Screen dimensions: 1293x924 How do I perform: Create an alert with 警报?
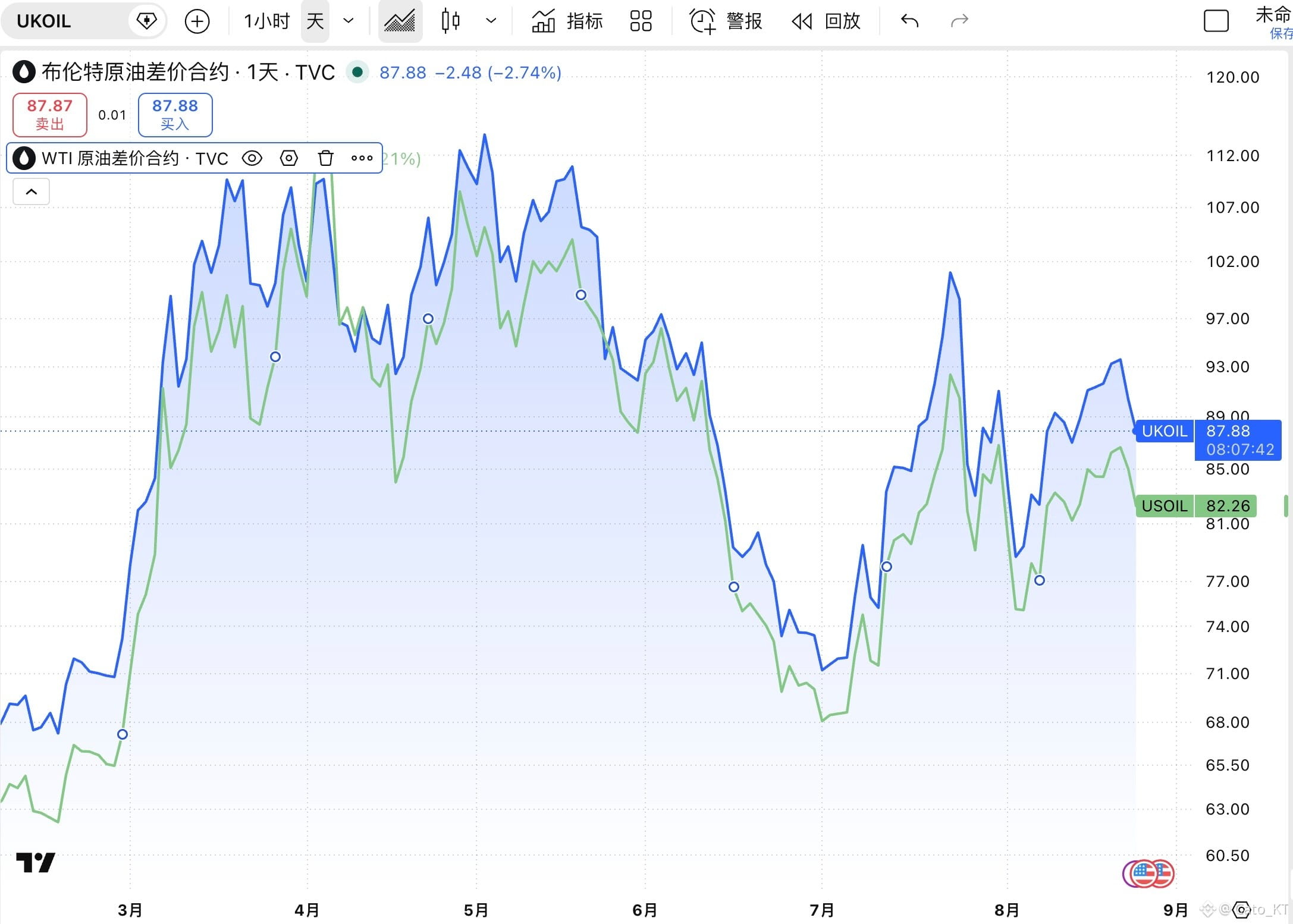click(x=726, y=21)
